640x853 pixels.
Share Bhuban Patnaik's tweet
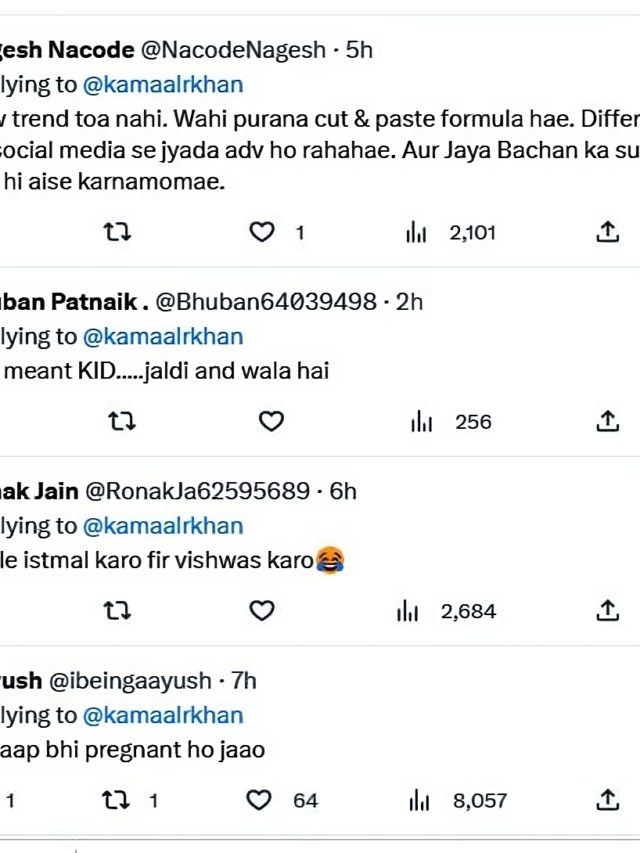(x=607, y=421)
